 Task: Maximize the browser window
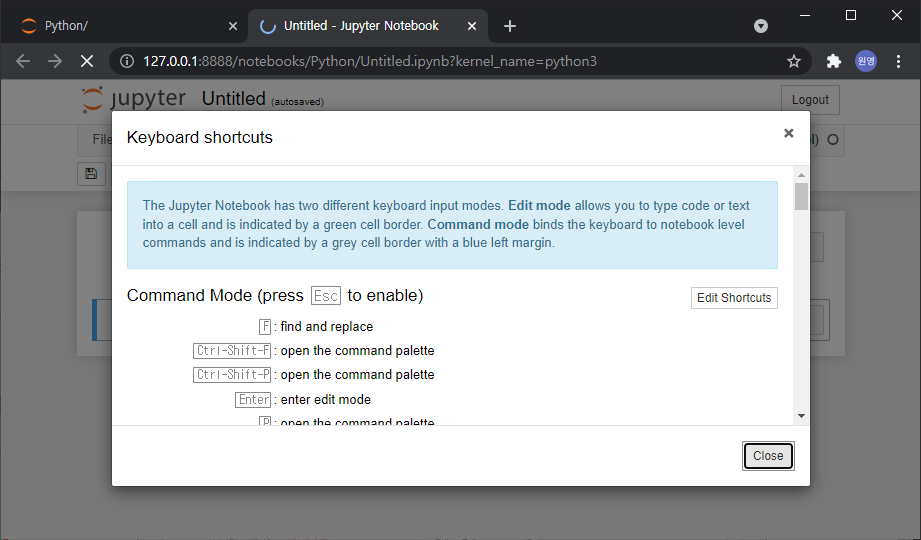pos(851,15)
